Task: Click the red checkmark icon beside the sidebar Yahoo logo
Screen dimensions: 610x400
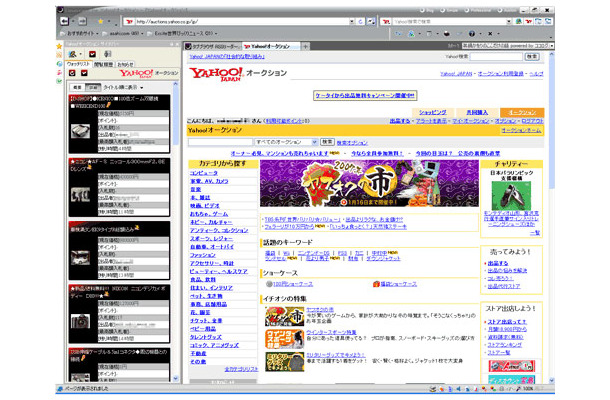Action: click(x=84, y=73)
